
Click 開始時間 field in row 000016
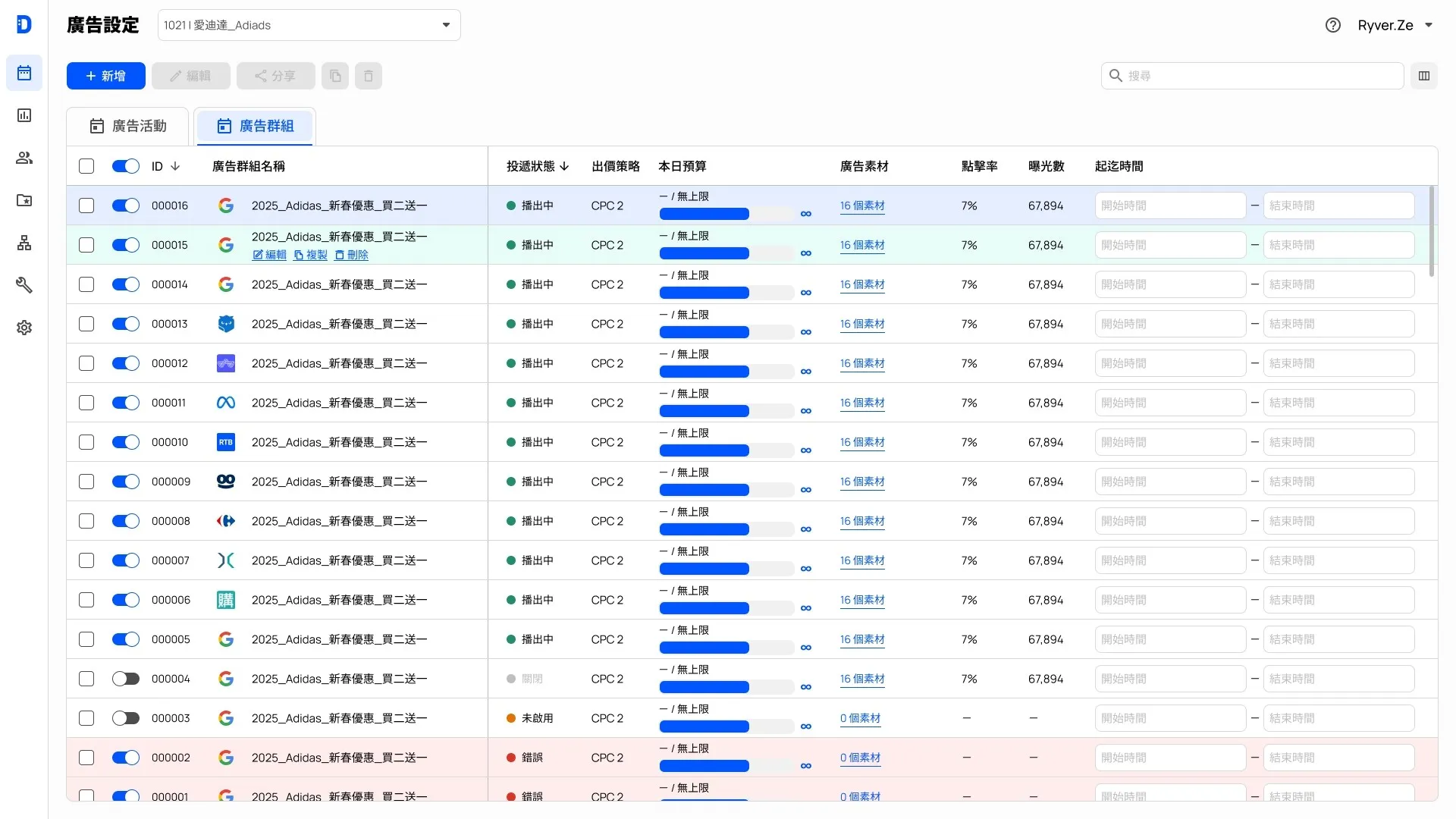click(x=1171, y=206)
